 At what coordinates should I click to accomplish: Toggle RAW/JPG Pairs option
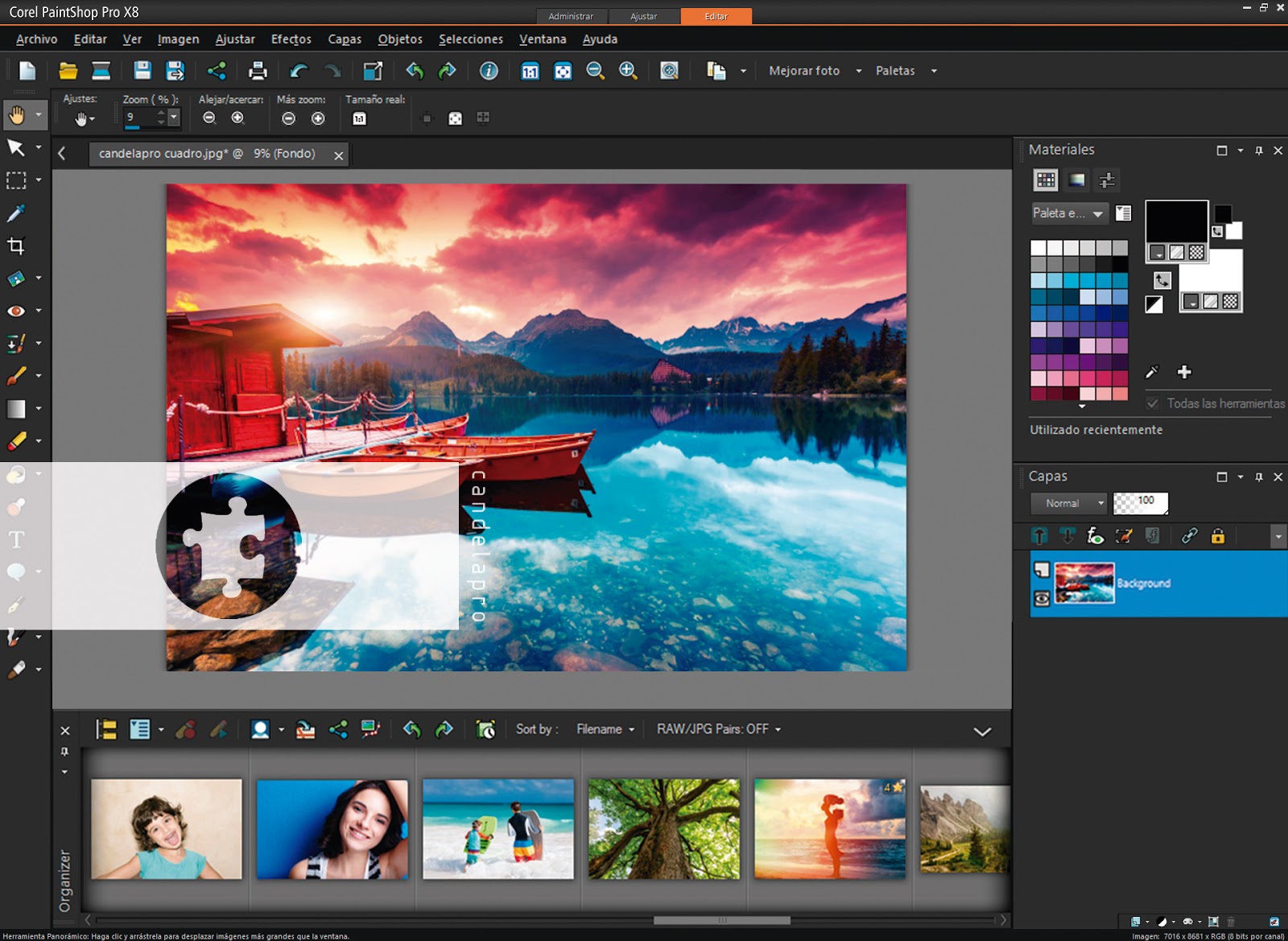[718, 729]
